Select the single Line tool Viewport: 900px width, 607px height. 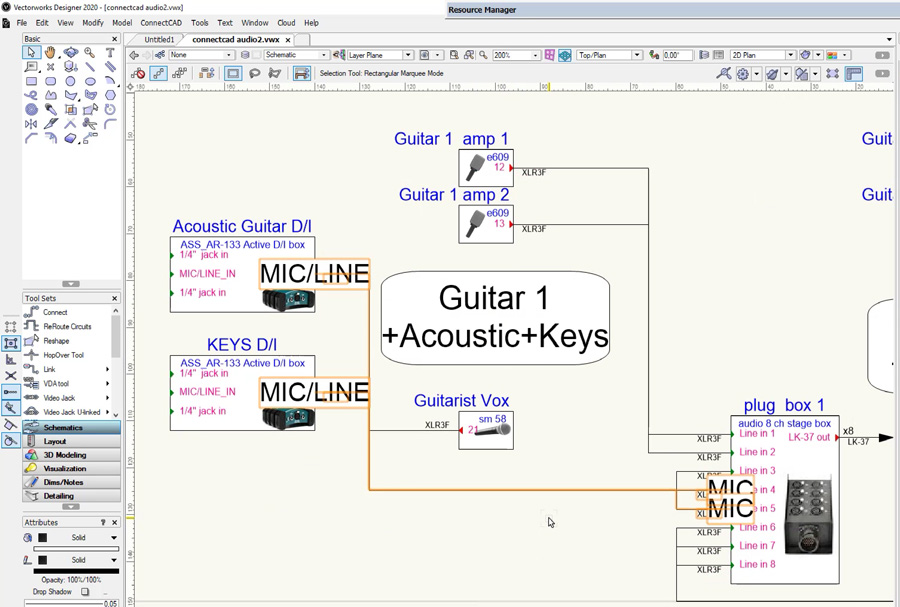point(90,67)
